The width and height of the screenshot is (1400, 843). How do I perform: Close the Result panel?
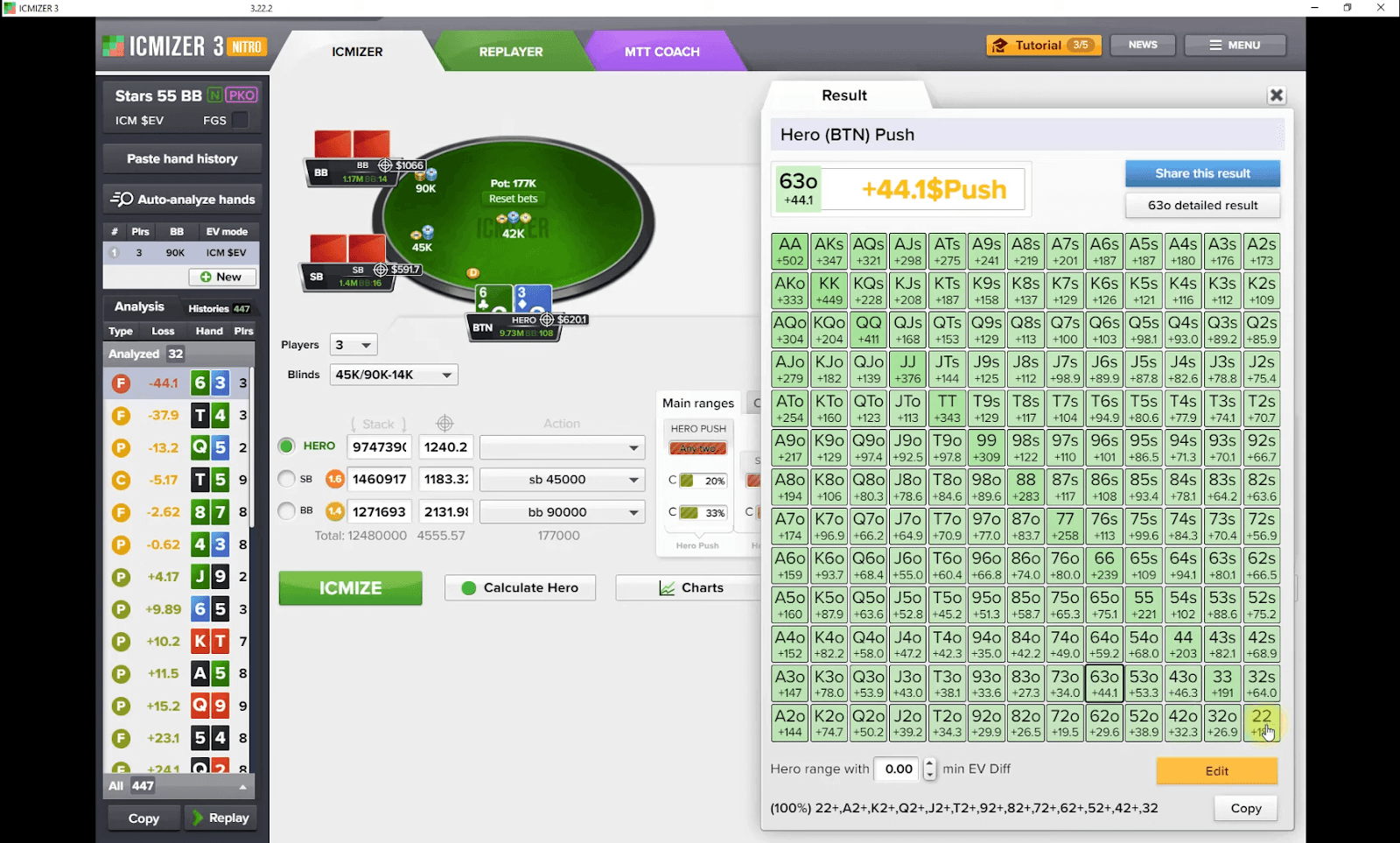(1277, 95)
